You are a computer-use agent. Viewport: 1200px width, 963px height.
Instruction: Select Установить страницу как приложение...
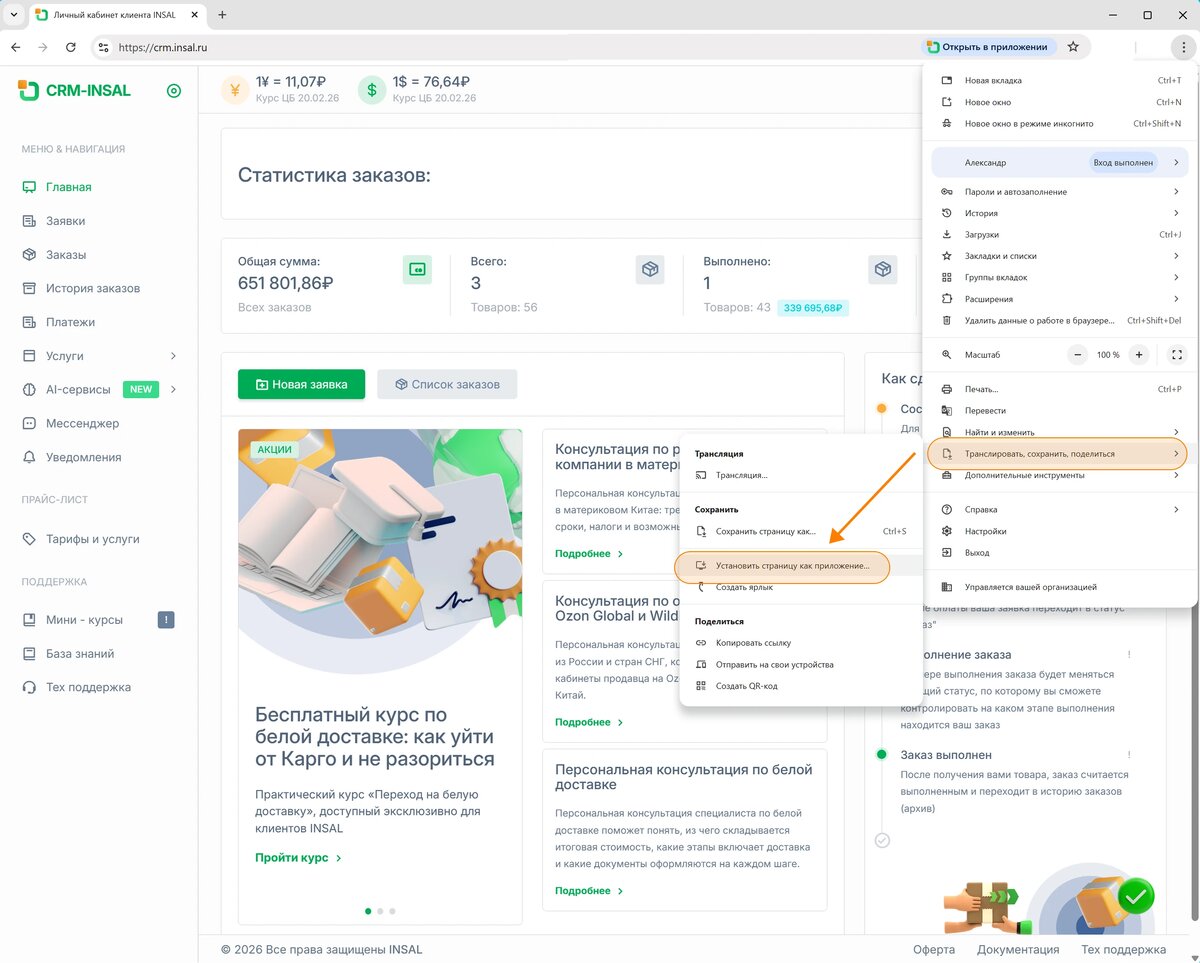[783, 566]
